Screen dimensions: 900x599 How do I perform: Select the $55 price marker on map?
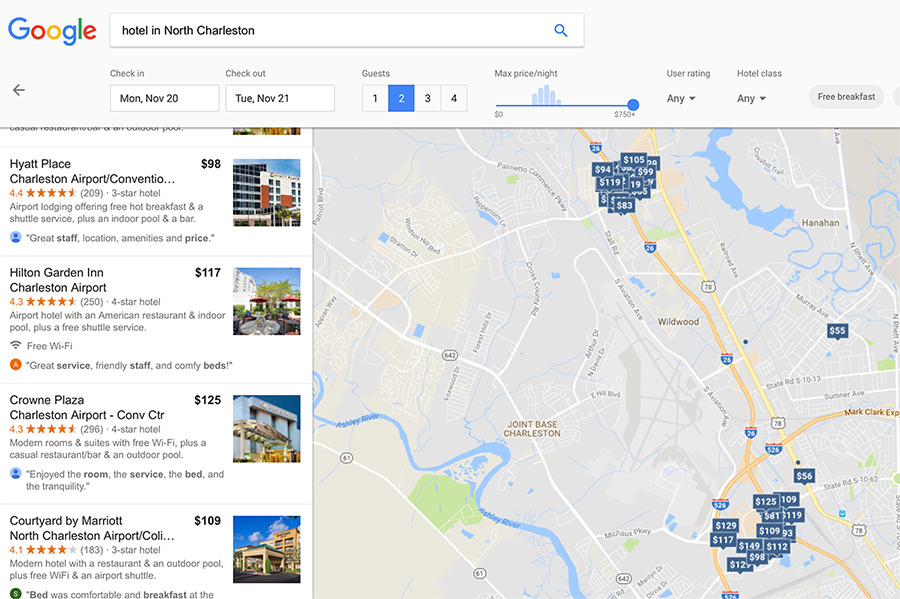pos(837,330)
